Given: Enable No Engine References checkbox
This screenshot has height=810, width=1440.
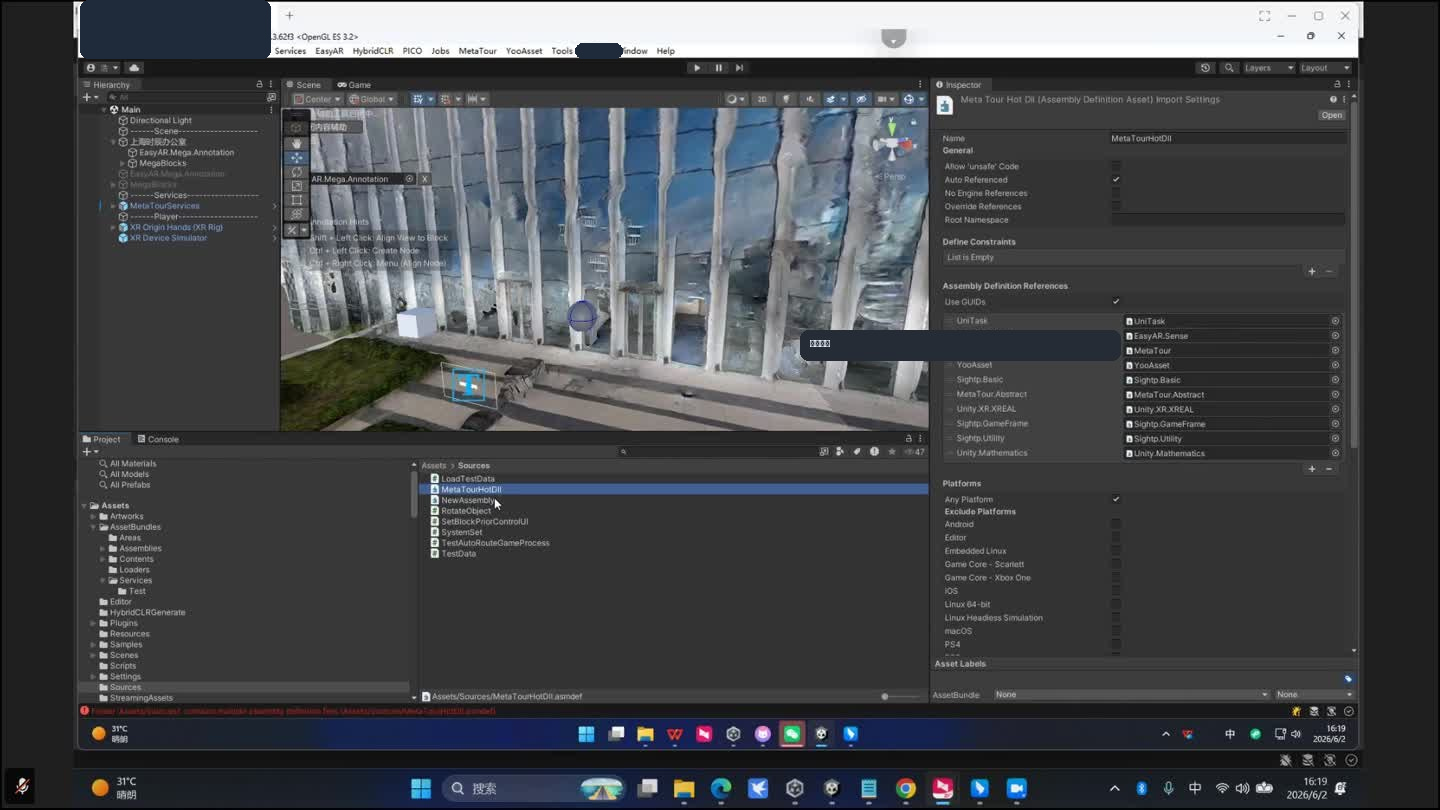Looking at the screenshot, I should coord(1116,193).
